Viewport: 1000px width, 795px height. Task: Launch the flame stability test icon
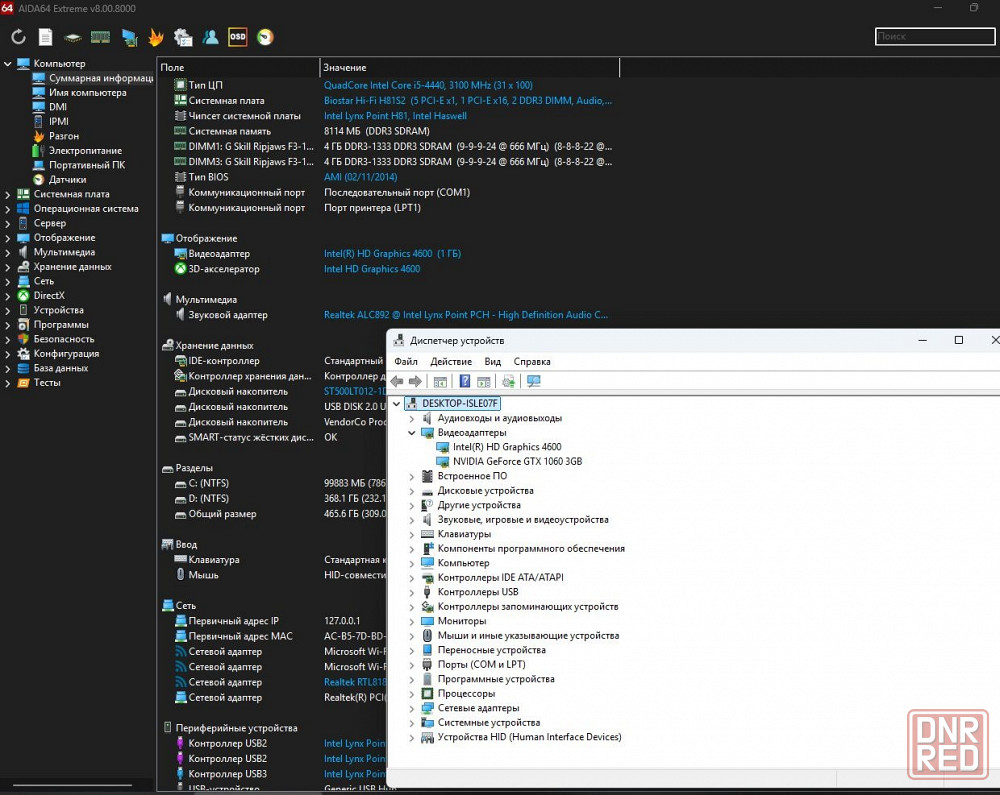coord(156,37)
